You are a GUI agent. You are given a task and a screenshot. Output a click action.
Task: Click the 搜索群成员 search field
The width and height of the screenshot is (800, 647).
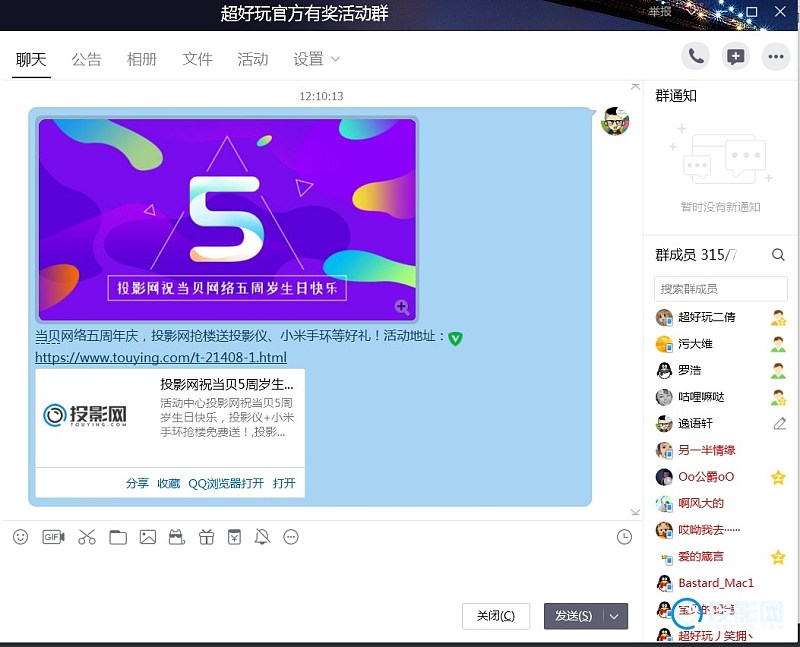coord(720,289)
